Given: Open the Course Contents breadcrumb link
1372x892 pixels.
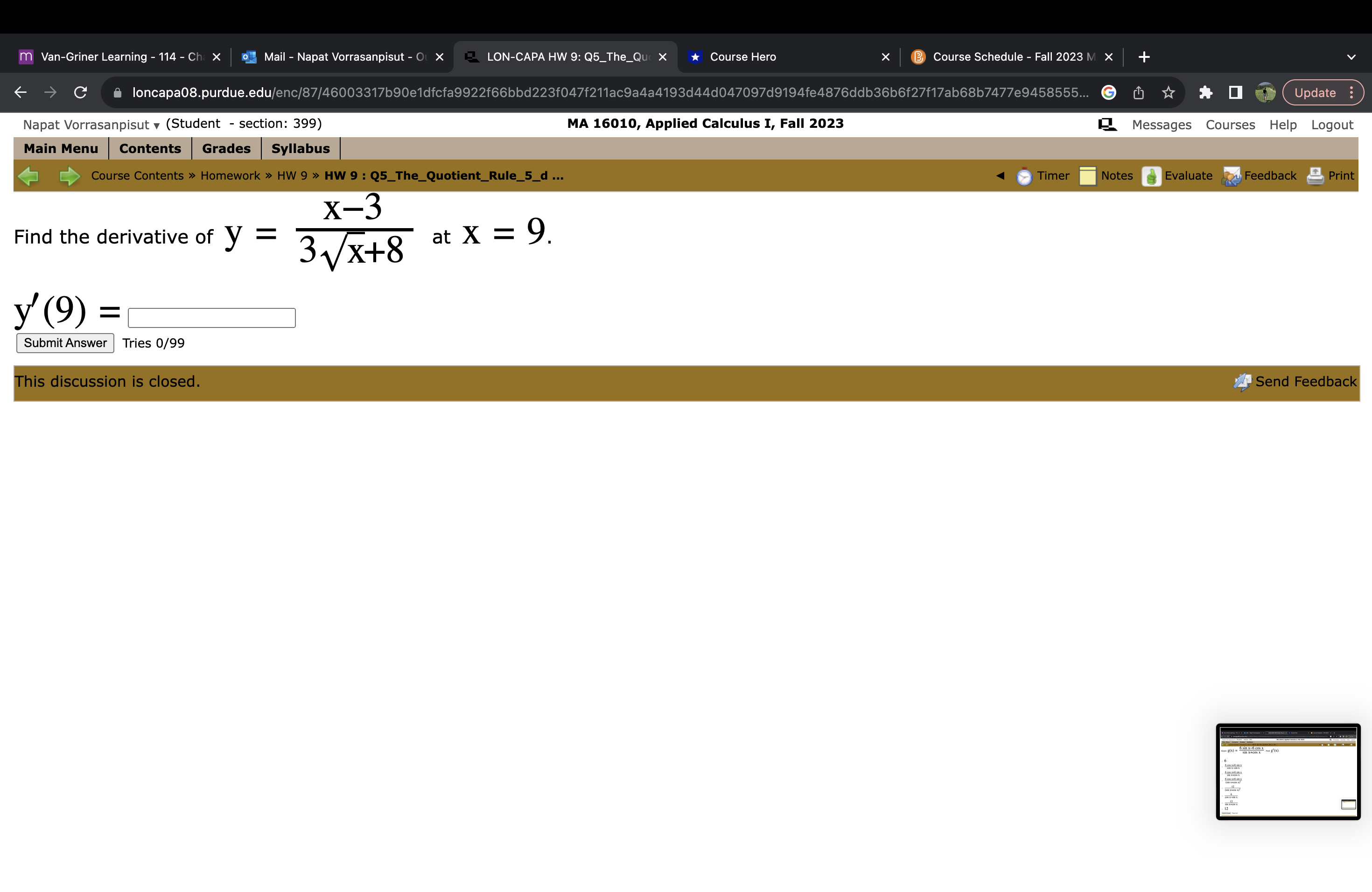Looking at the screenshot, I should (x=137, y=176).
